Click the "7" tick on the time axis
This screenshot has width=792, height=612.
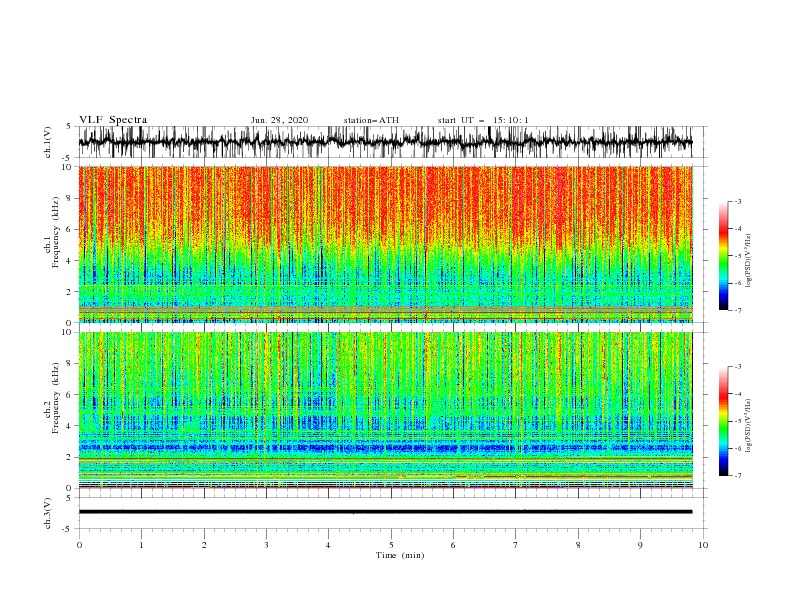(x=516, y=545)
